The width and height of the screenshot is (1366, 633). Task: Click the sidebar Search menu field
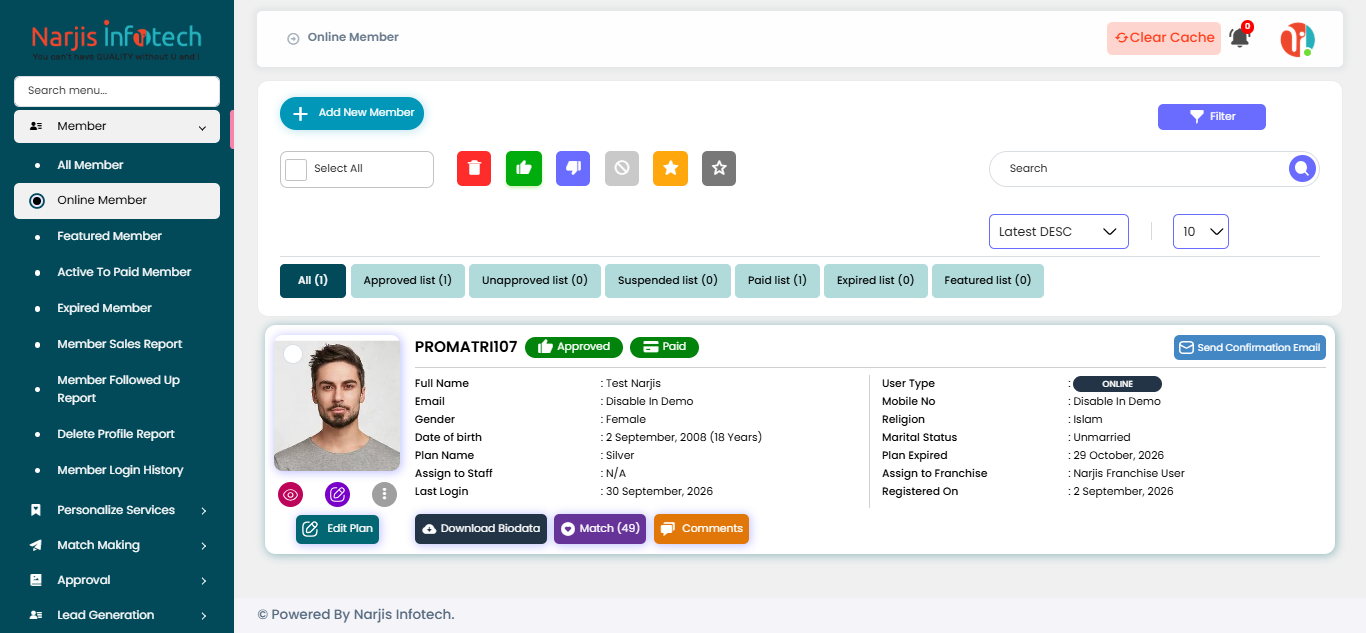(117, 91)
